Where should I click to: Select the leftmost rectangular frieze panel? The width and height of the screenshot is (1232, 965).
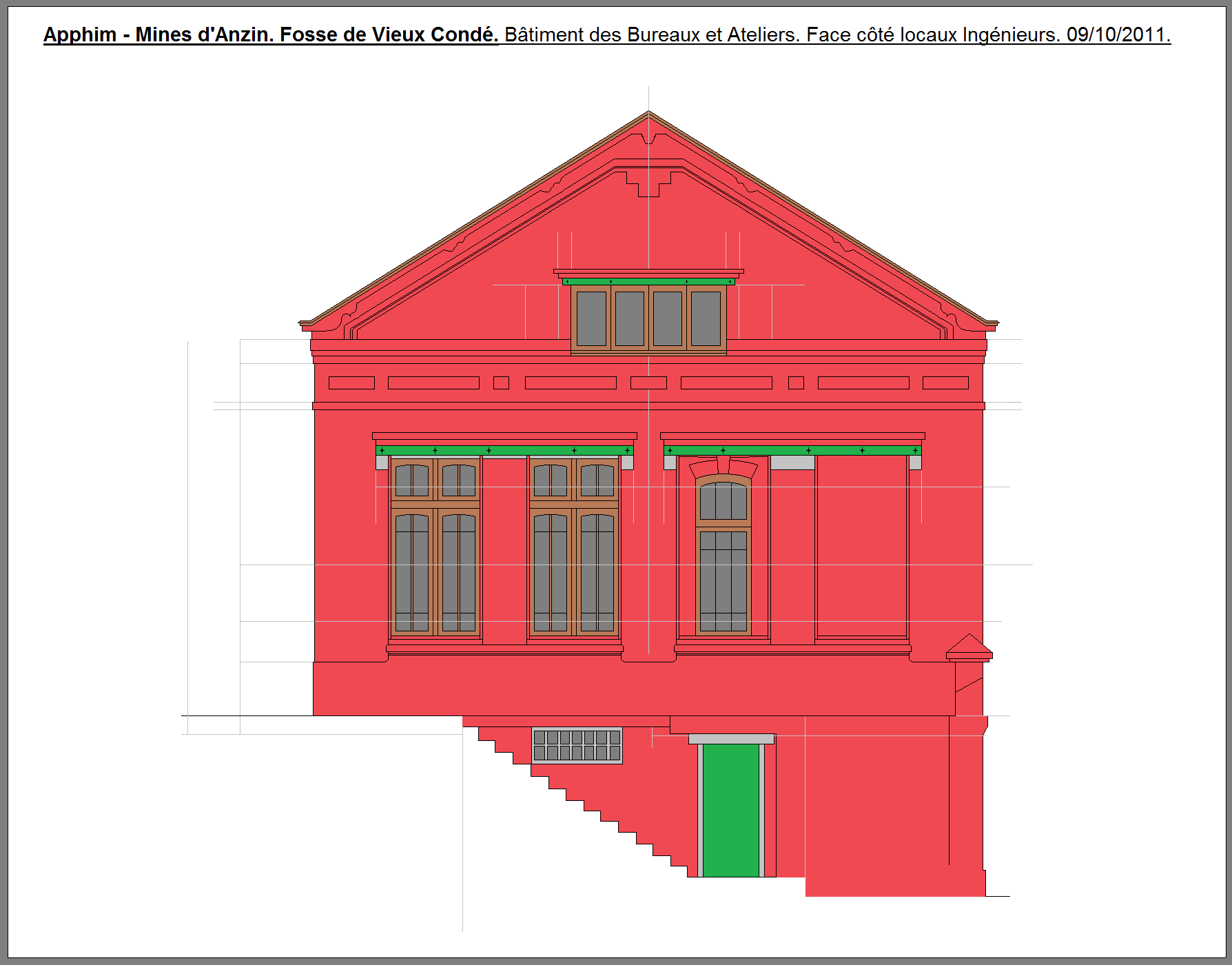[351, 383]
